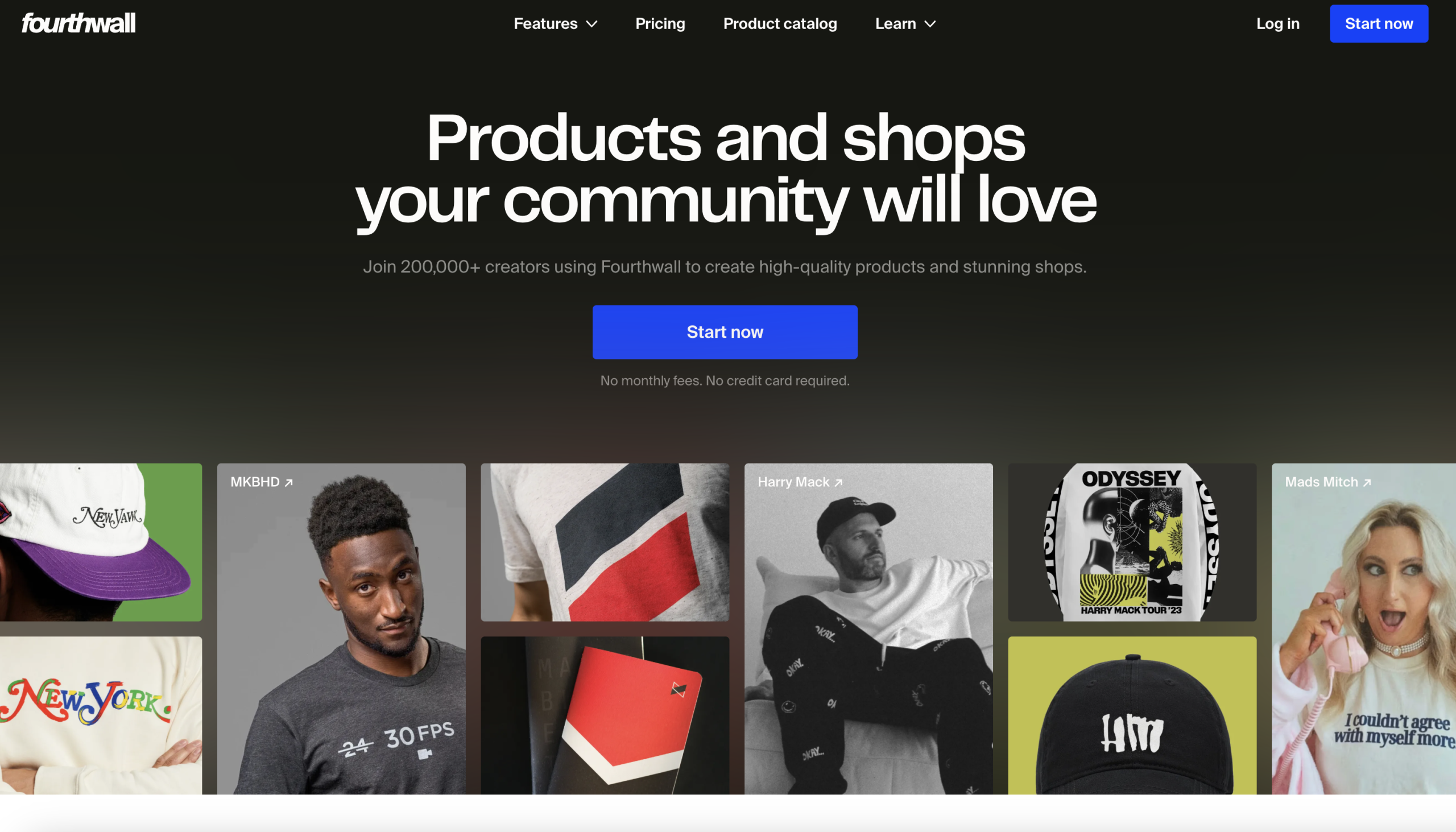Screen dimensions: 1456x832
Task: Open the MKBHD shop link
Action: coord(262,482)
